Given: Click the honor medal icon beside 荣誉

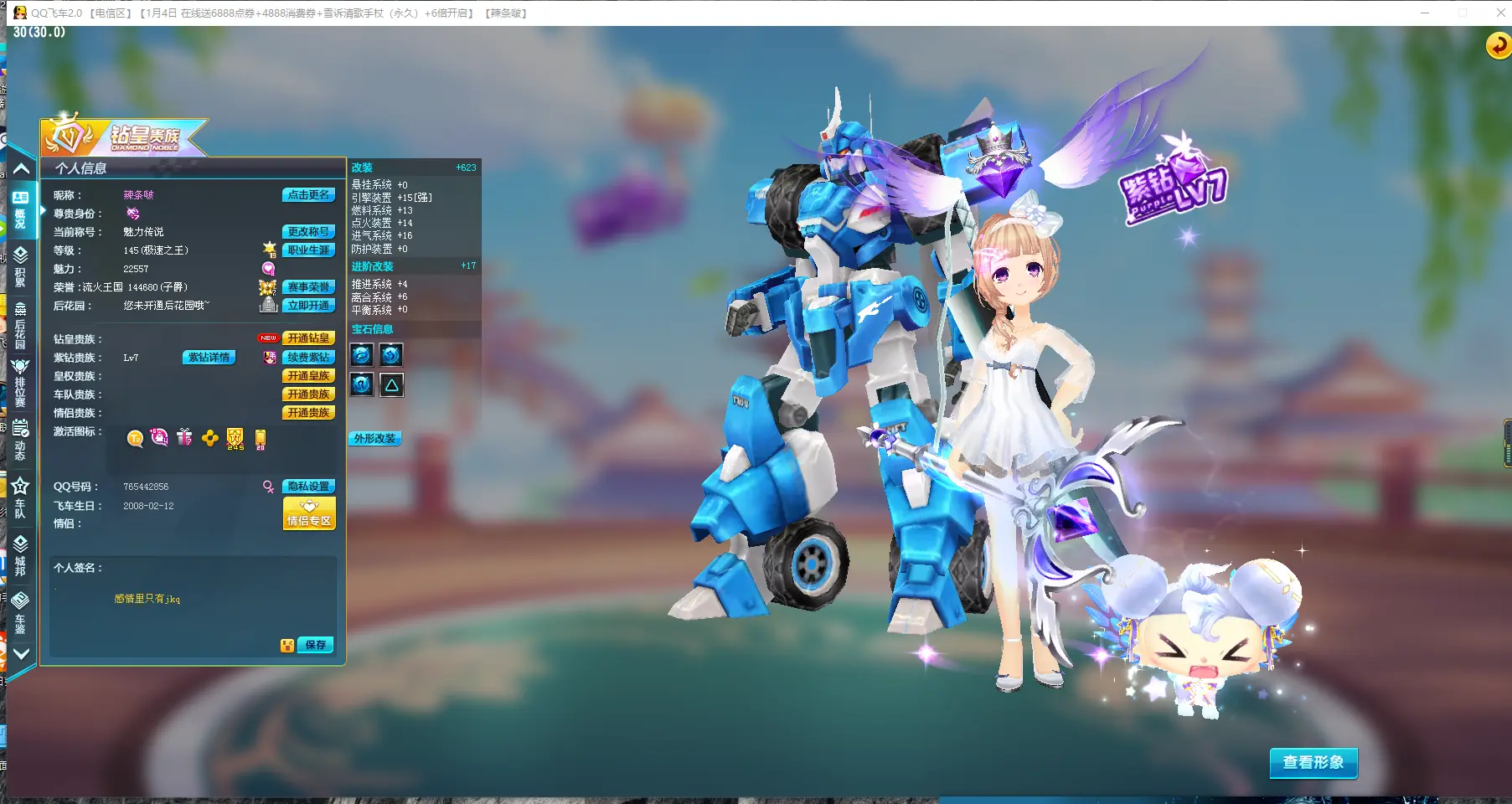Looking at the screenshot, I should point(267,287).
